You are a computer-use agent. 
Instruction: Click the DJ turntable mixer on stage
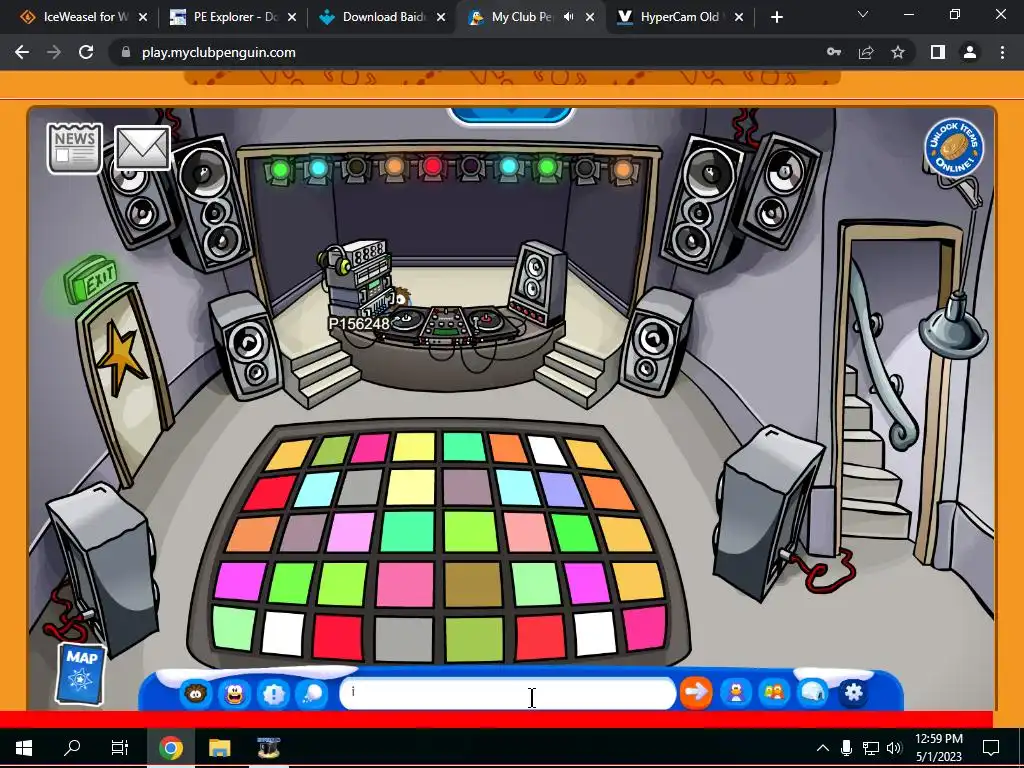pyautogui.click(x=445, y=325)
